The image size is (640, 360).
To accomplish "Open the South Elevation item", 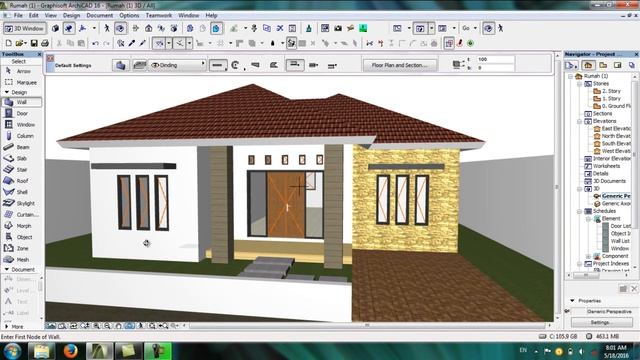I will (x=612, y=144).
